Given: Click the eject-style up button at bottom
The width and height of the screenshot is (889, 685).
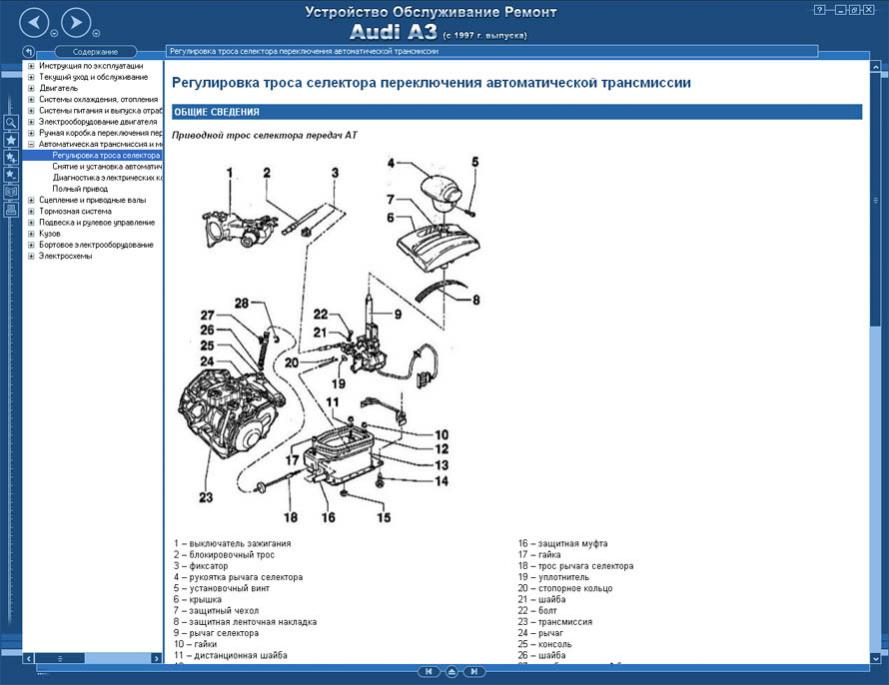Looking at the screenshot, I should pyautogui.click(x=452, y=672).
